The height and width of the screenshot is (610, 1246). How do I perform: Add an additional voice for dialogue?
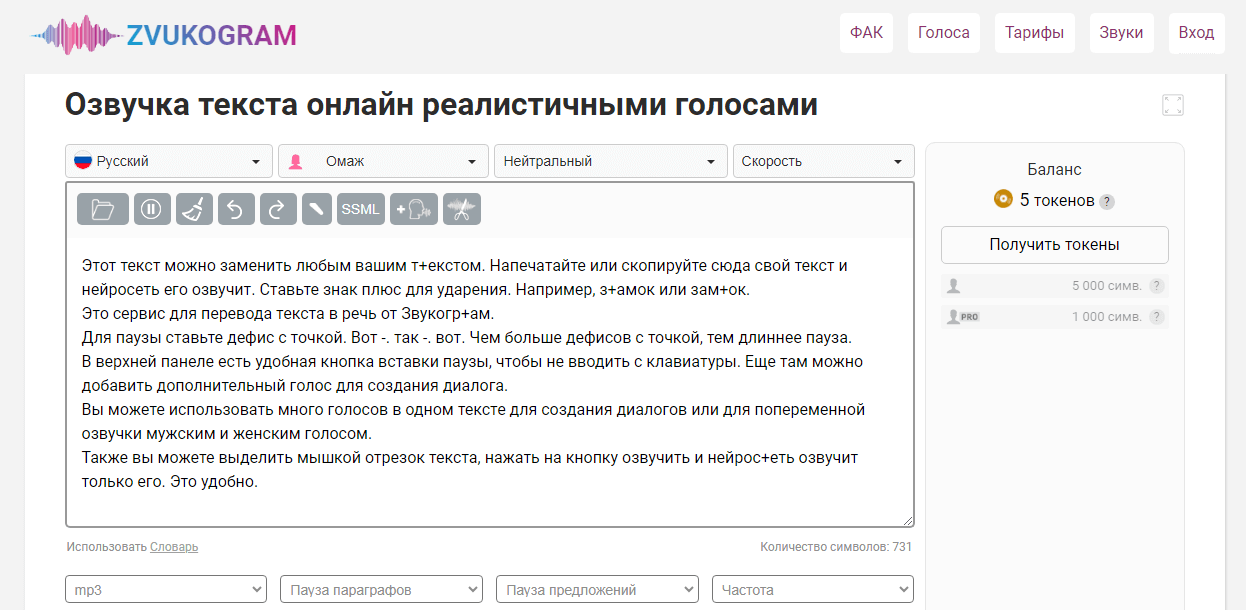[414, 209]
